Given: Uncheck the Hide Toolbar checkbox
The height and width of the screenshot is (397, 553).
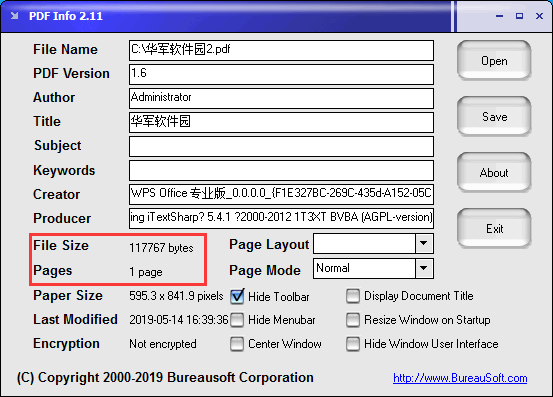Looking at the screenshot, I should click(x=237, y=297).
